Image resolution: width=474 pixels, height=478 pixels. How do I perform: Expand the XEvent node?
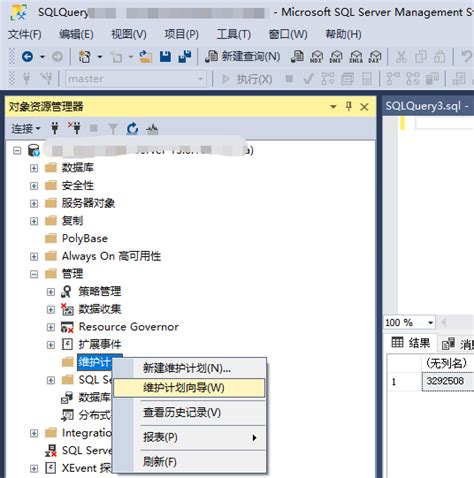tap(34, 468)
